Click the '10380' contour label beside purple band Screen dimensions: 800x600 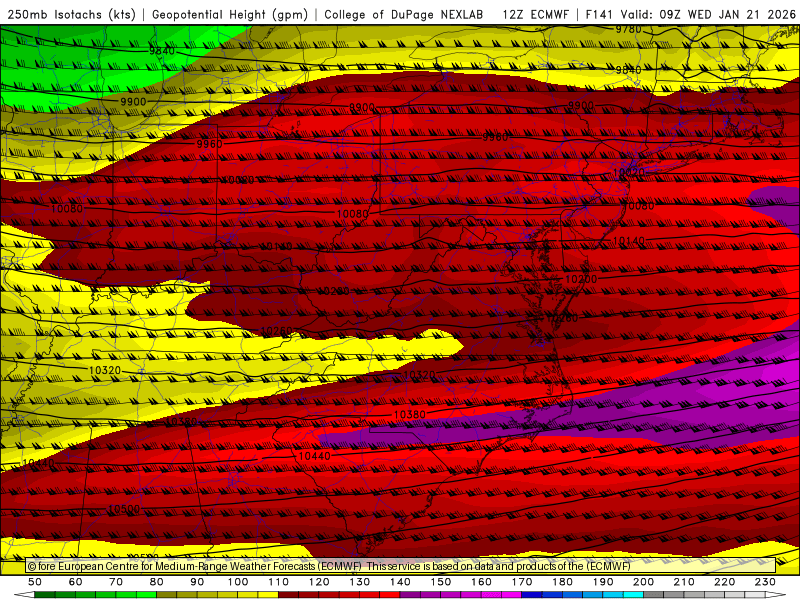(410, 415)
